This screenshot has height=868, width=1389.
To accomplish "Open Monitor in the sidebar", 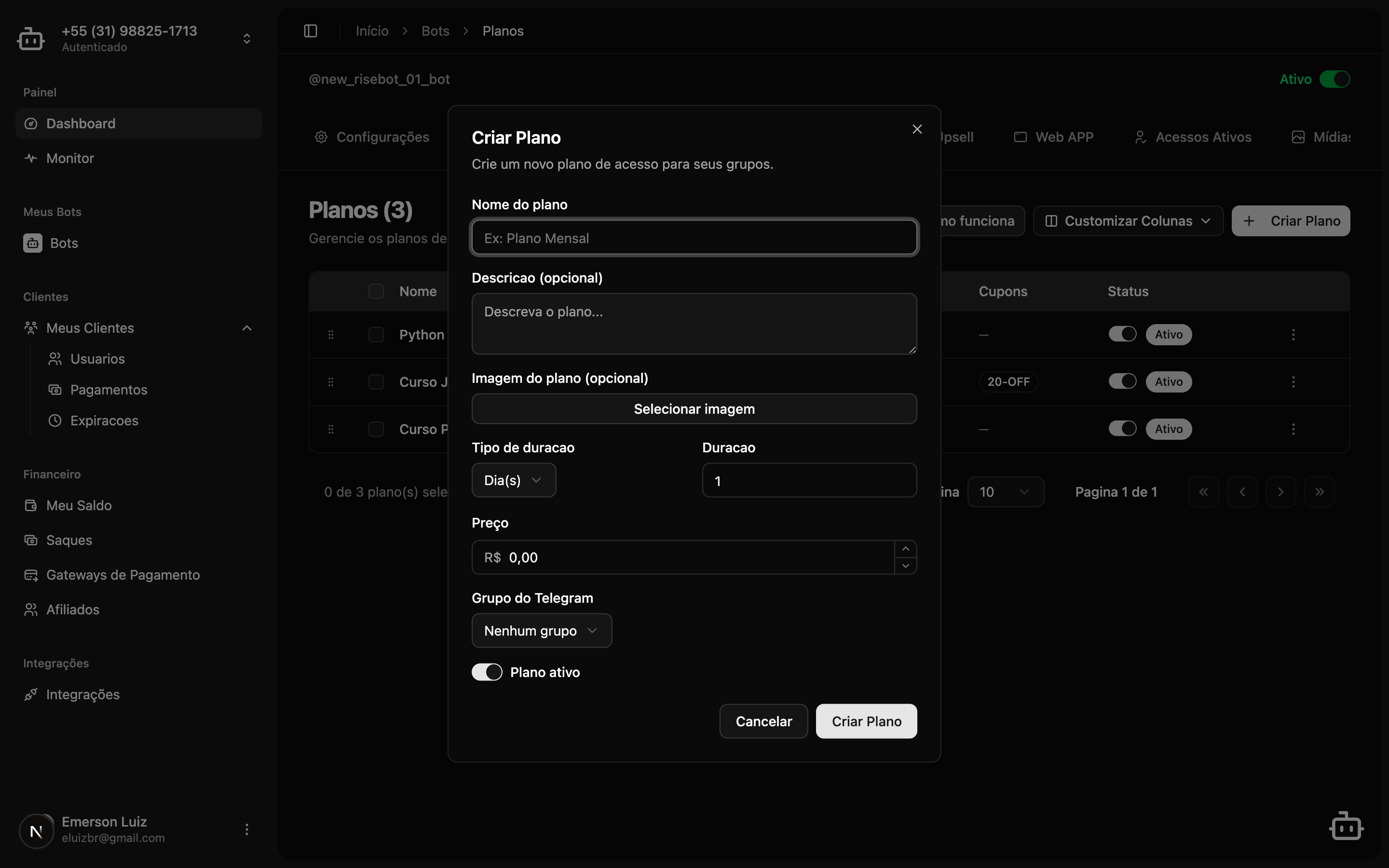I will coord(139,159).
